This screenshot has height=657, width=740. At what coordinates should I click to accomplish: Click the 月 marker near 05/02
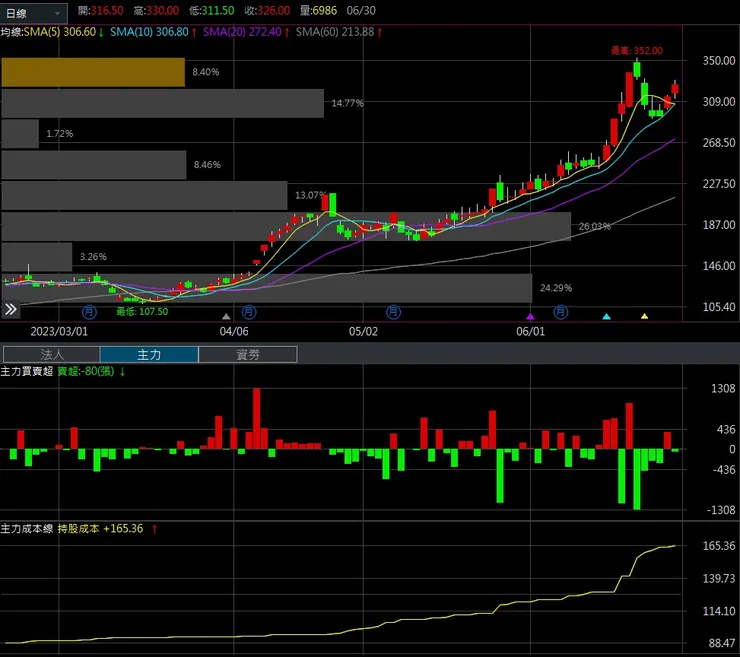tap(394, 312)
